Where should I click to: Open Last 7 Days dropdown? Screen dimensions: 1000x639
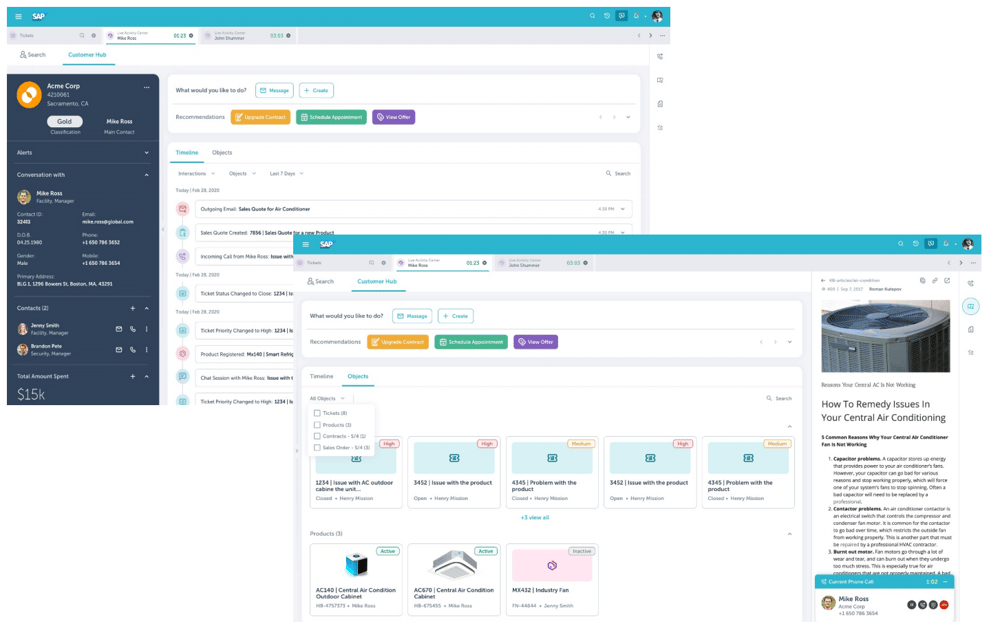286,173
